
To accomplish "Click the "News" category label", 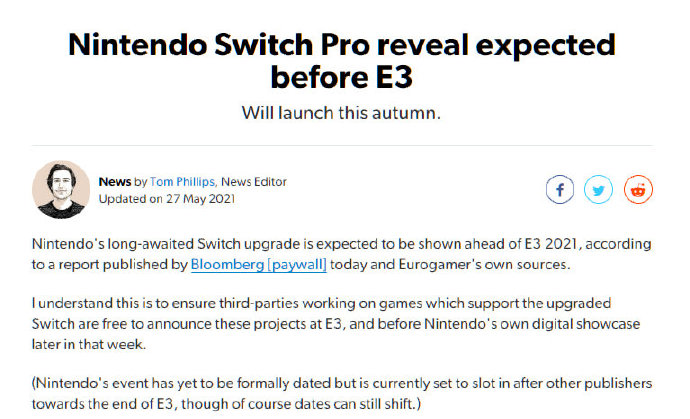I will [115, 182].
